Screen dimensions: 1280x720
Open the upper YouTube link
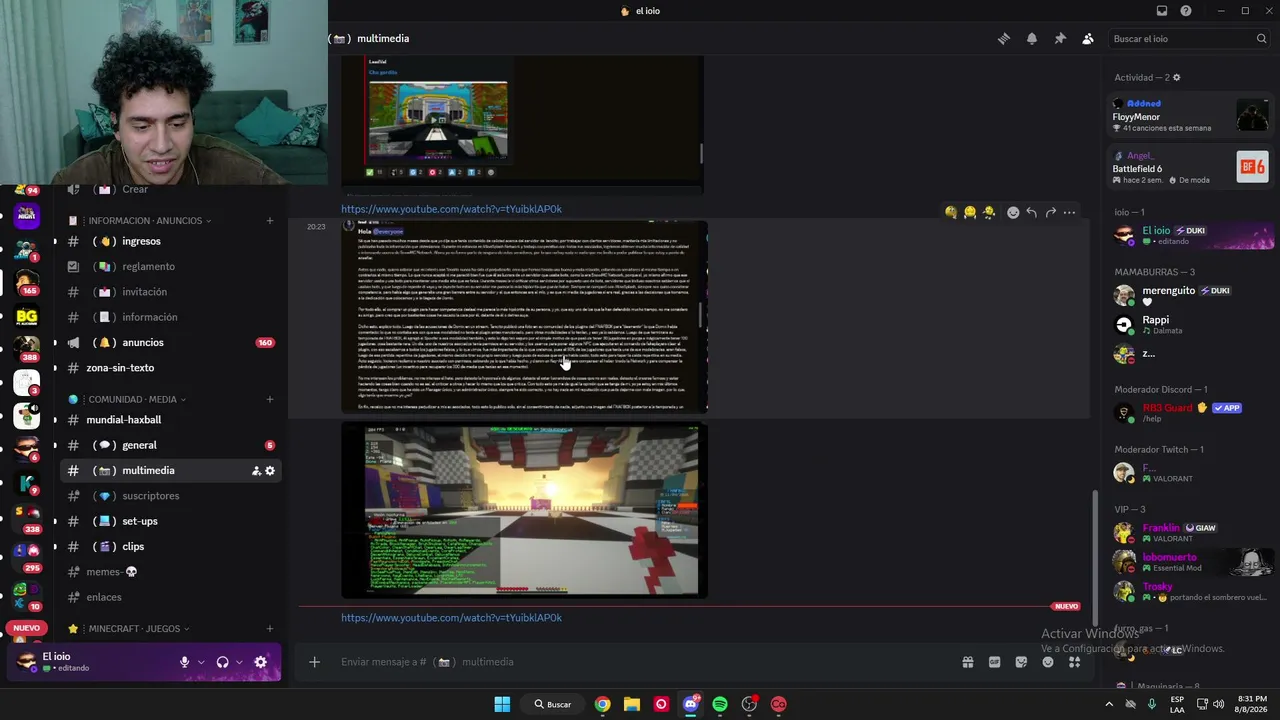coord(451,209)
